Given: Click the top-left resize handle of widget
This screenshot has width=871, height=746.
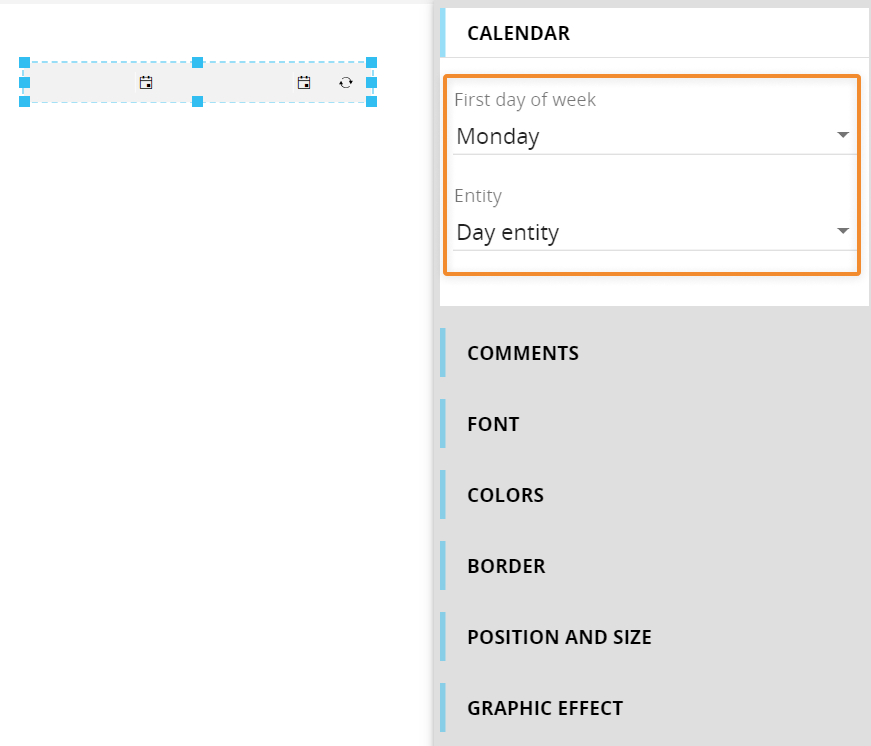Looking at the screenshot, I should coord(24,62).
